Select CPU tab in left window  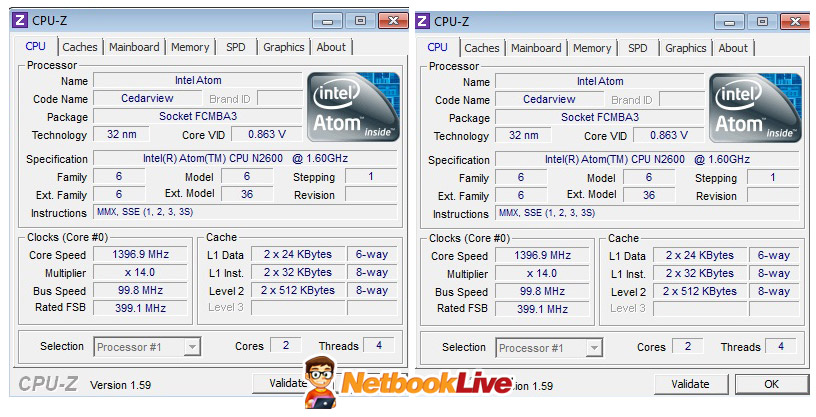pos(35,46)
